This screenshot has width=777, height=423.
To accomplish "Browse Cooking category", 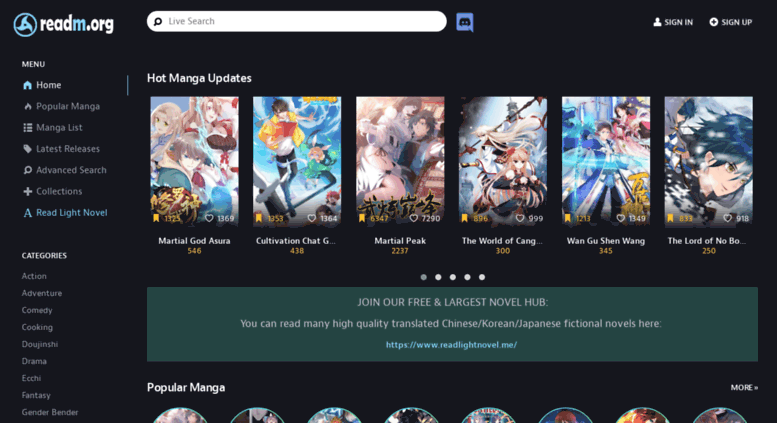I will tap(37, 327).
